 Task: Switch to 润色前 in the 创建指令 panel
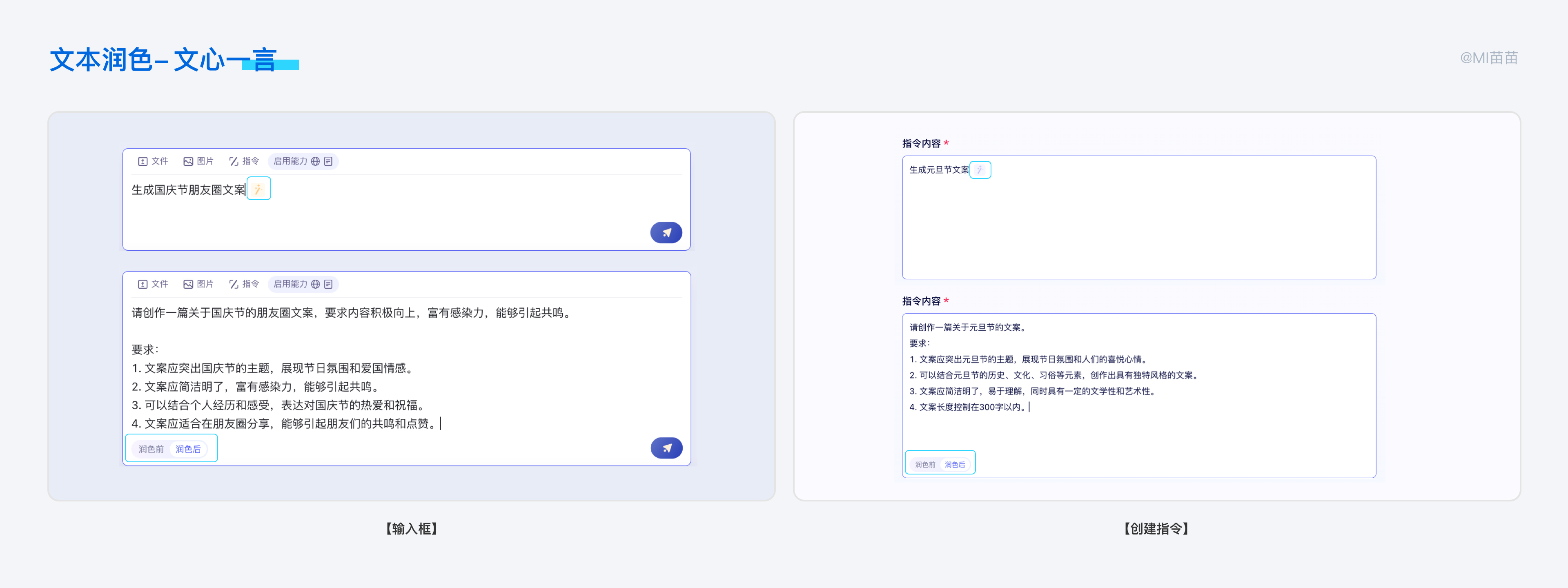pos(925,464)
